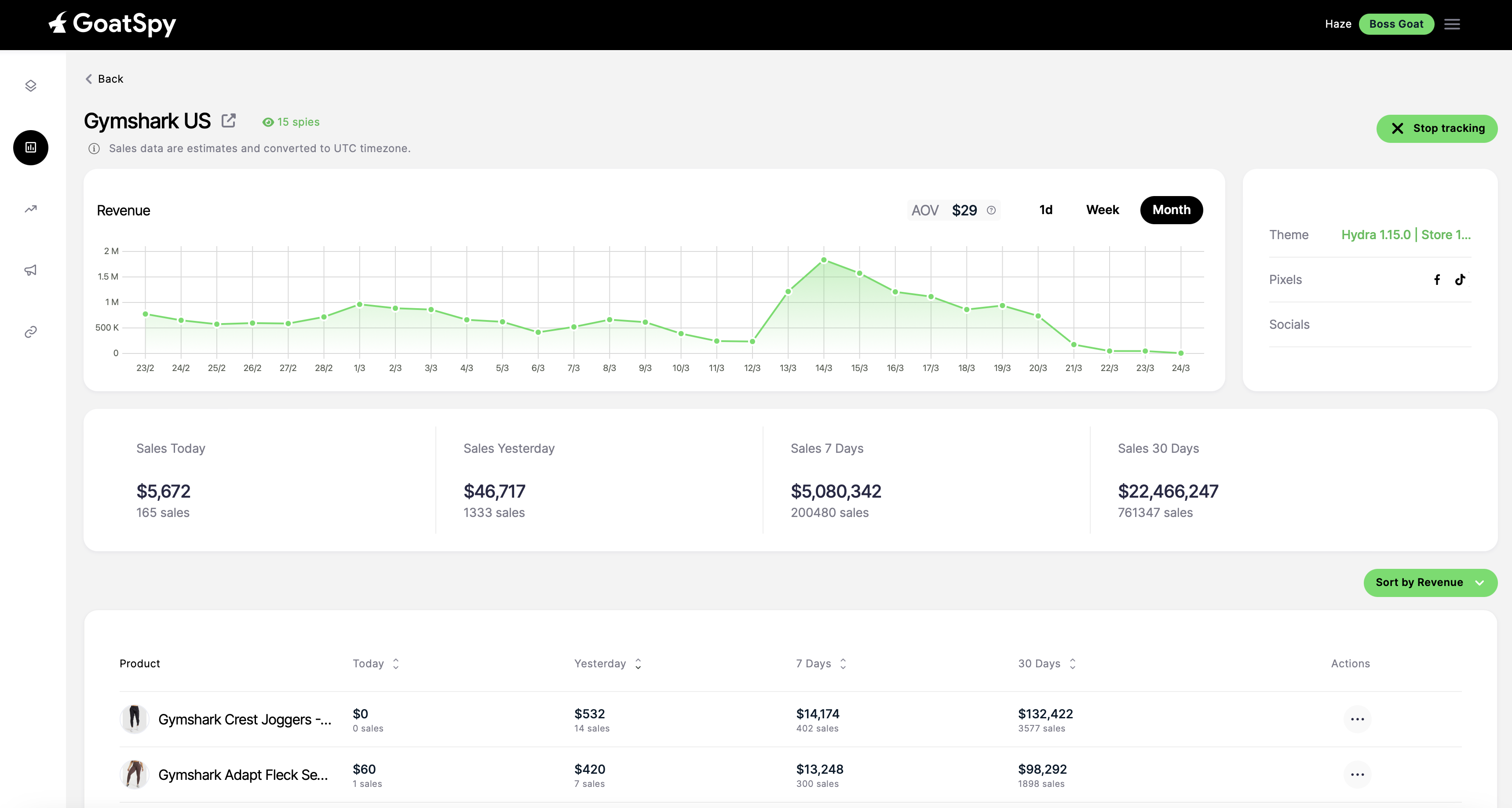Open the hamburger menu icon
Viewport: 1512px width, 808px height.
click(x=1452, y=24)
